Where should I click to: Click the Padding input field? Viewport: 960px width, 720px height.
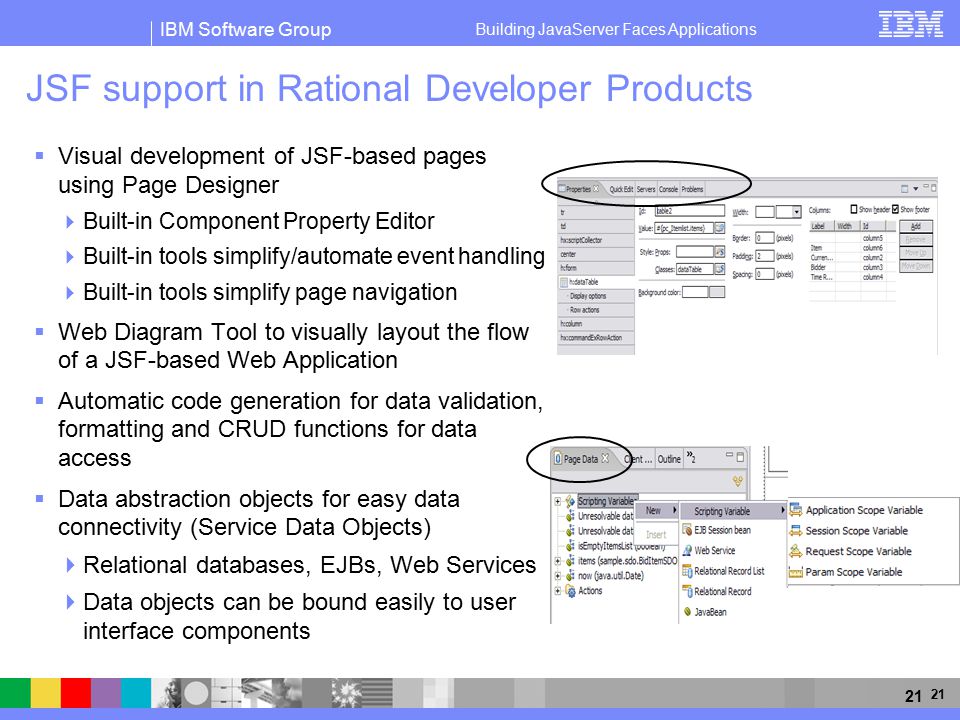(x=765, y=256)
